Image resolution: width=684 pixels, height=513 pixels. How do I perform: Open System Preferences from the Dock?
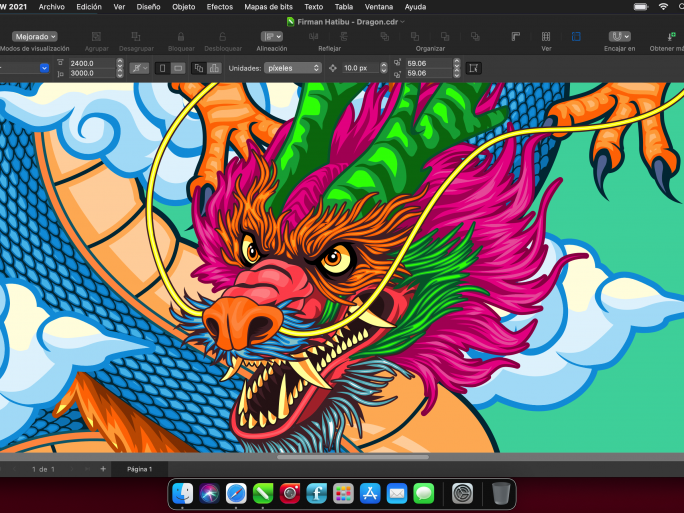pyautogui.click(x=462, y=493)
